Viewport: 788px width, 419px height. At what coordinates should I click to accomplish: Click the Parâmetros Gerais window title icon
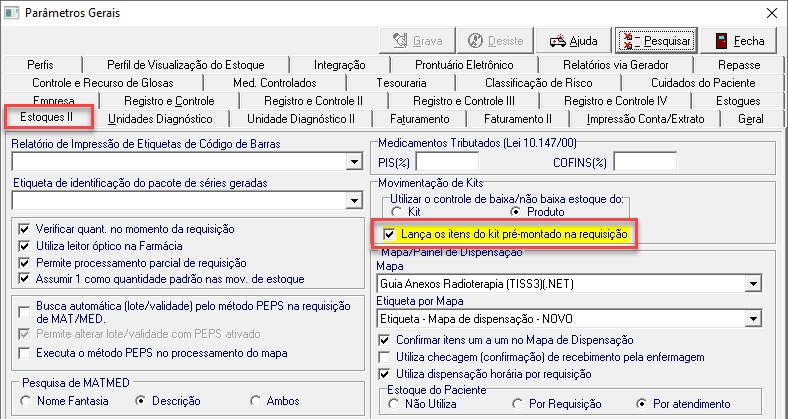12,13
